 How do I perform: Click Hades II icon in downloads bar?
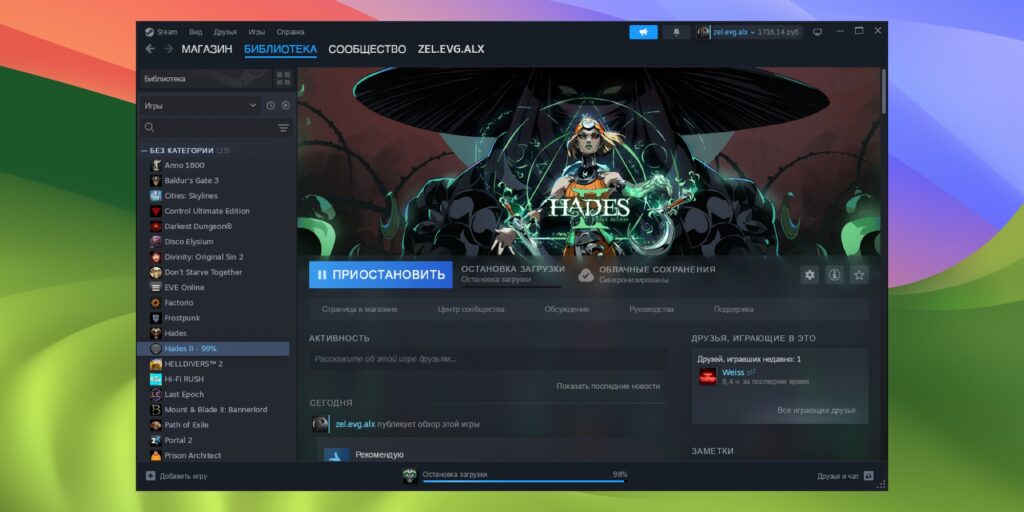pyautogui.click(x=410, y=476)
